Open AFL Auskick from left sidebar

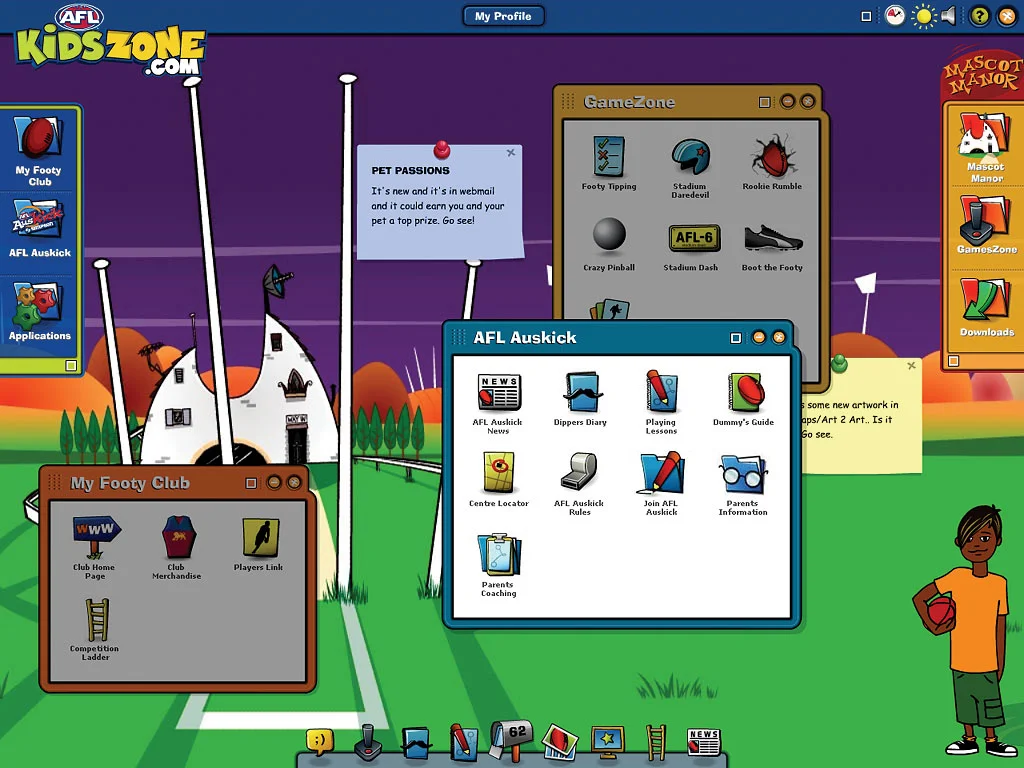(x=40, y=229)
